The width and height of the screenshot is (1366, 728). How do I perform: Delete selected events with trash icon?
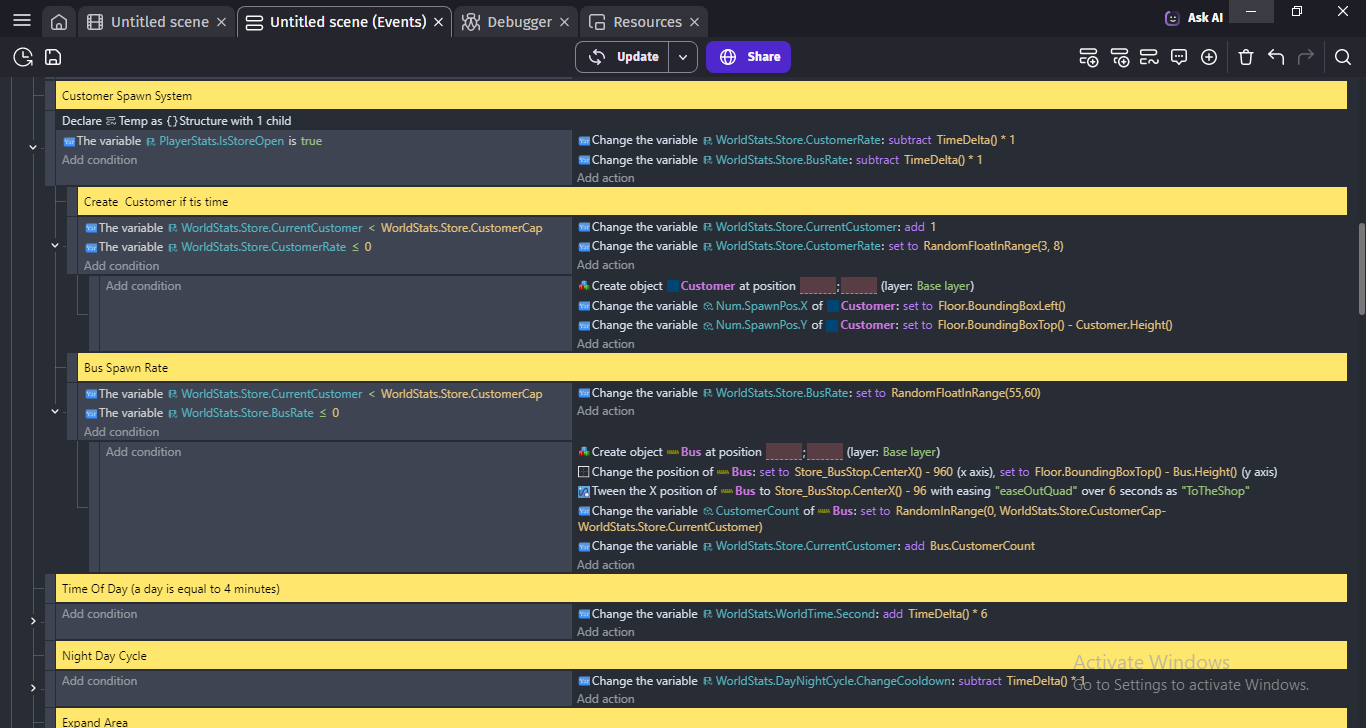click(x=1246, y=57)
